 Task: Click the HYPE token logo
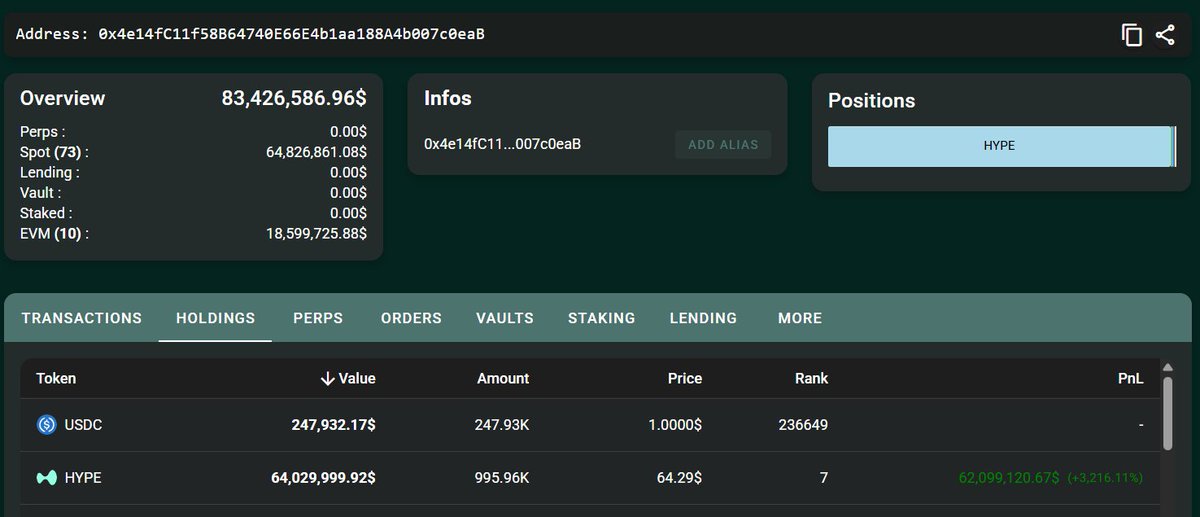(46, 478)
